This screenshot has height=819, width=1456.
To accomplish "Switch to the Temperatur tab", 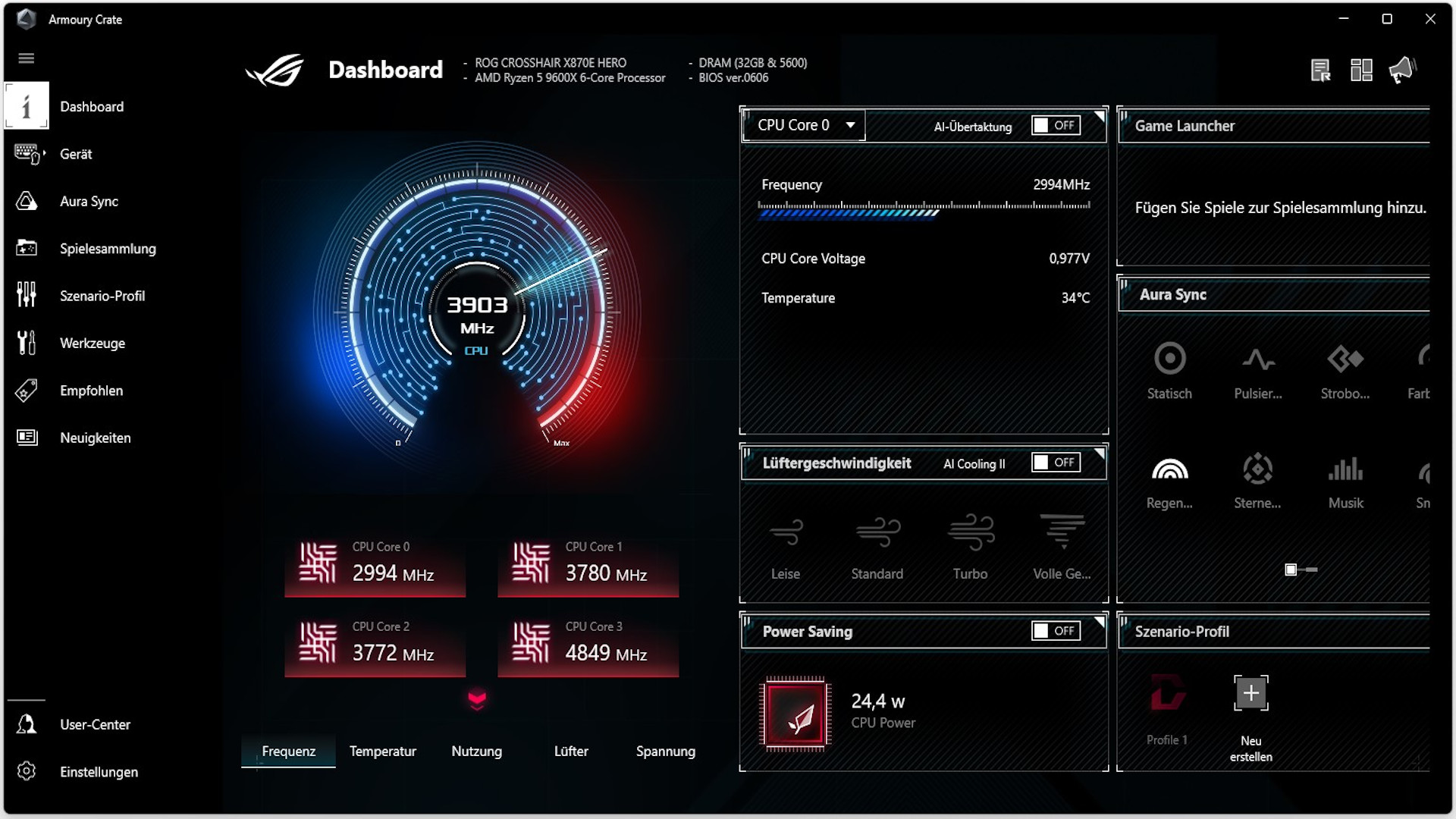I will coord(382,751).
